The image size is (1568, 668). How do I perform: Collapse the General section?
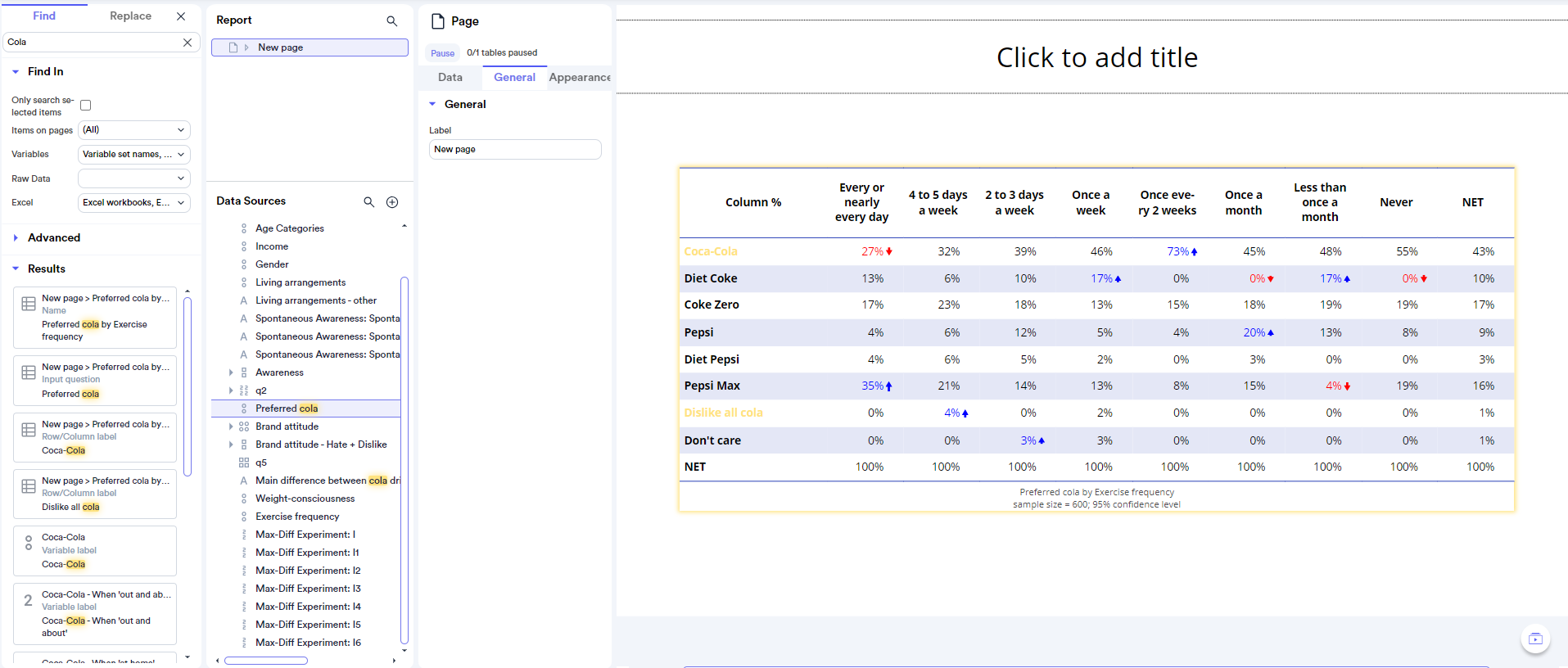tap(432, 105)
